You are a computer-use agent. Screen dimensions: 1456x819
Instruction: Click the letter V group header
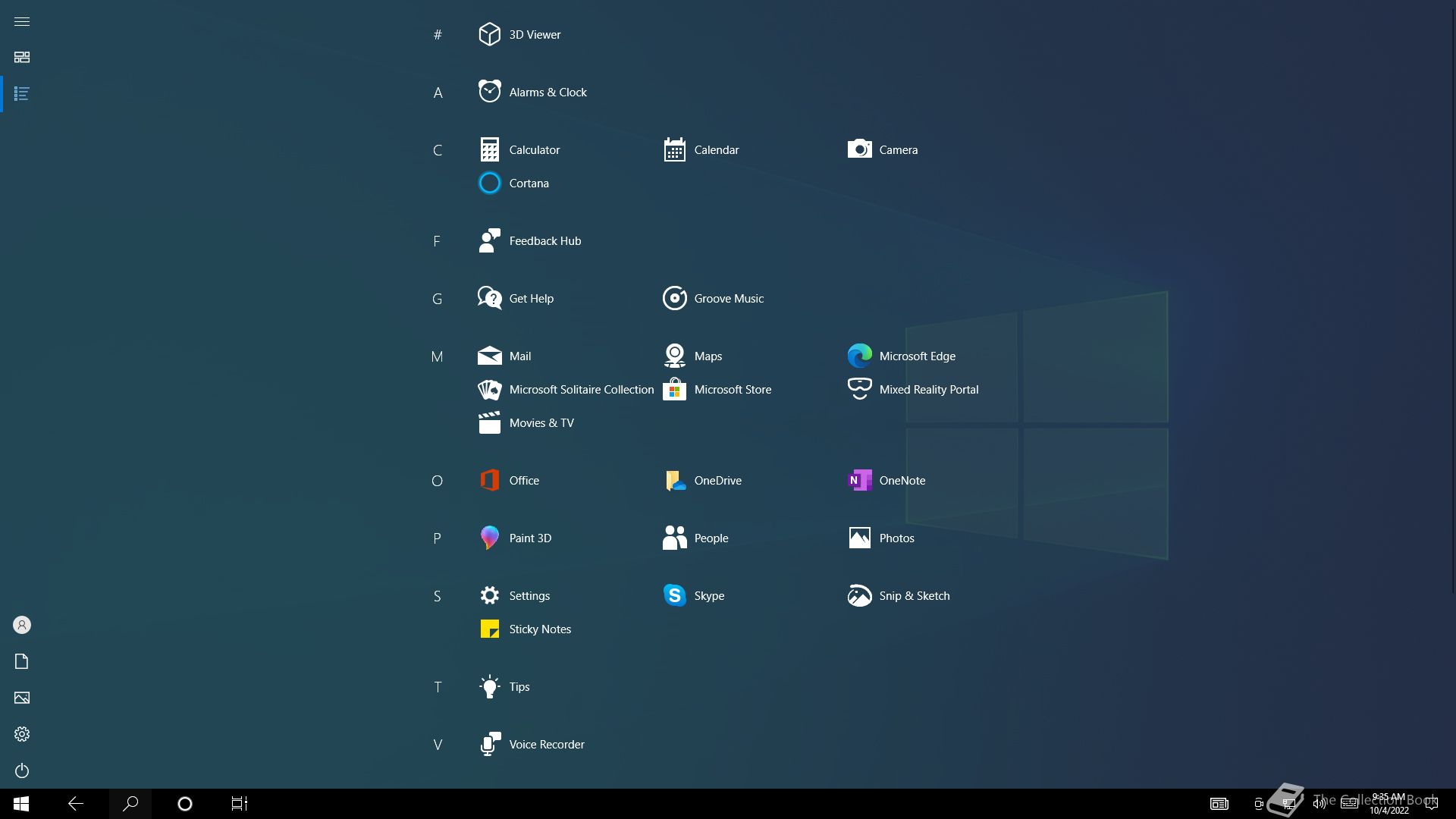438,745
